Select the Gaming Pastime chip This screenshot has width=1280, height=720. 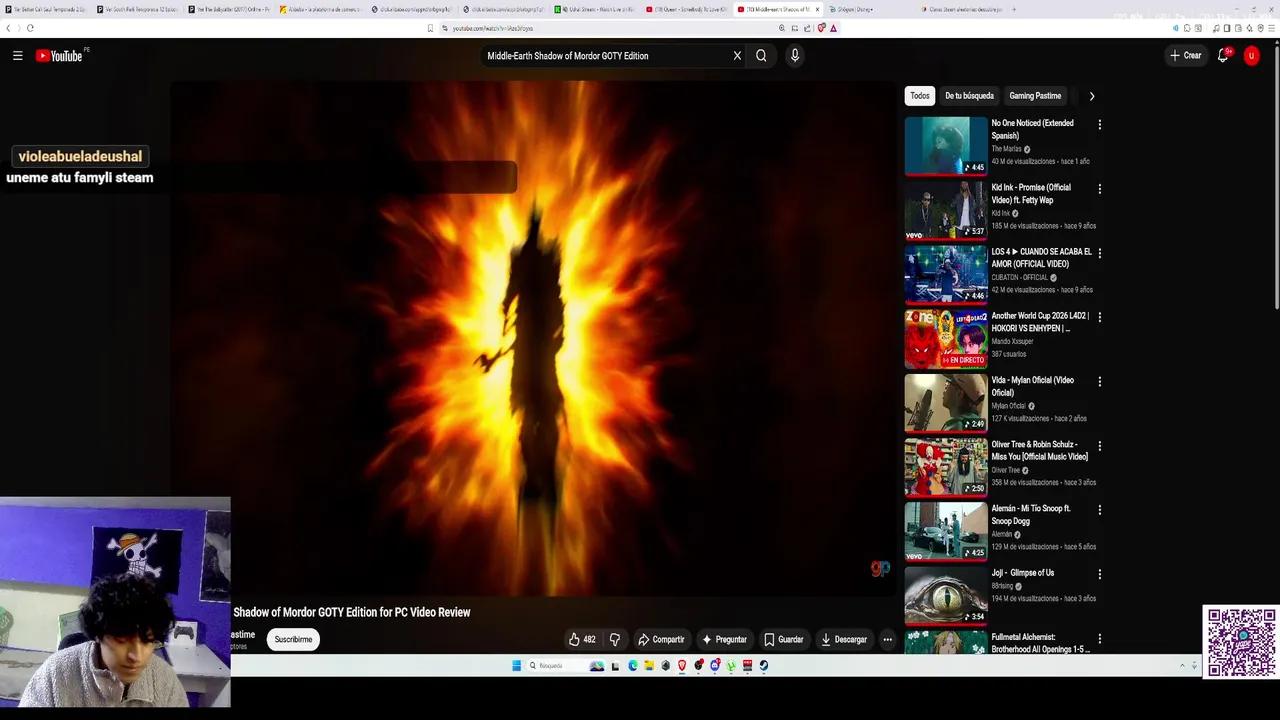[1035, 96]
